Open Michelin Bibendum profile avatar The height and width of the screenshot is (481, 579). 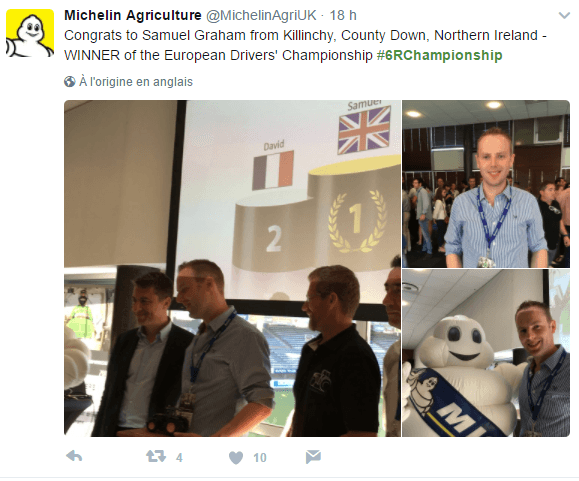[x=30, y=33]
